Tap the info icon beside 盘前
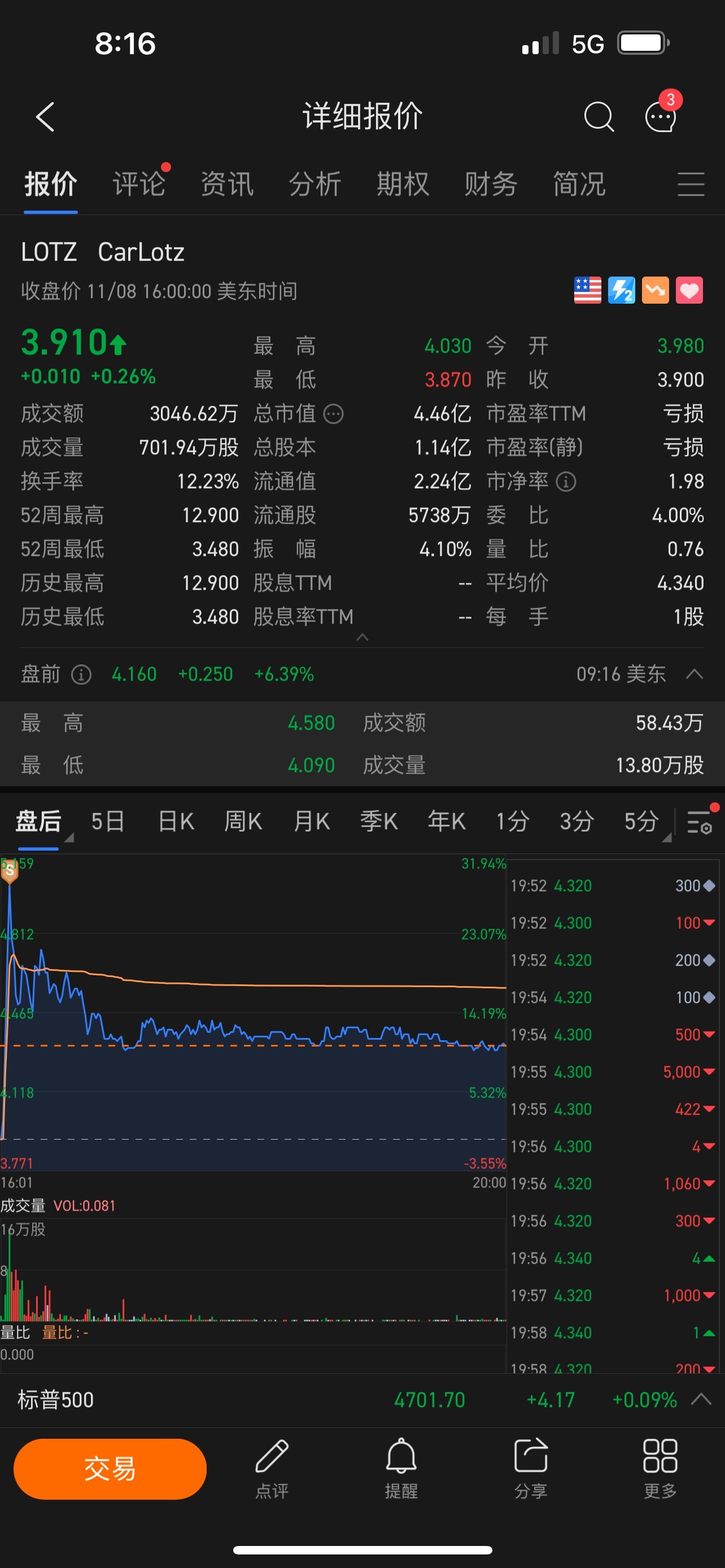The height and width of the screenshot is (1568, 725). click(x=81, y=674)
